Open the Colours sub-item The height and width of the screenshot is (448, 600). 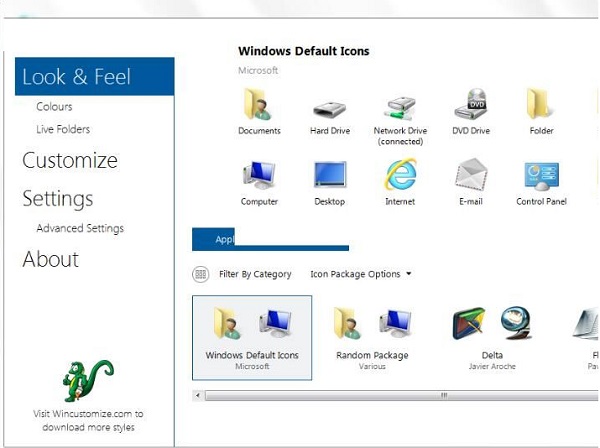(x=54, y=106)
